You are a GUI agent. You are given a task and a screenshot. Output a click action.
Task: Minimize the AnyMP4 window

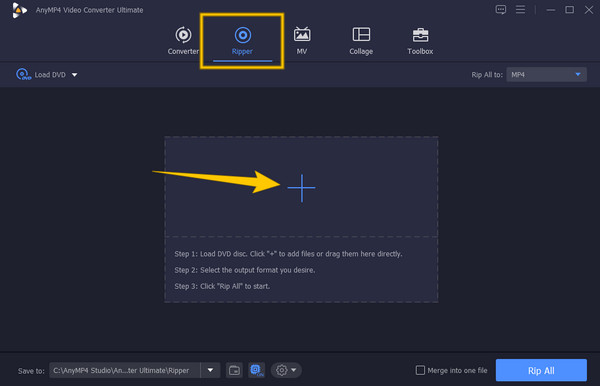551,10
